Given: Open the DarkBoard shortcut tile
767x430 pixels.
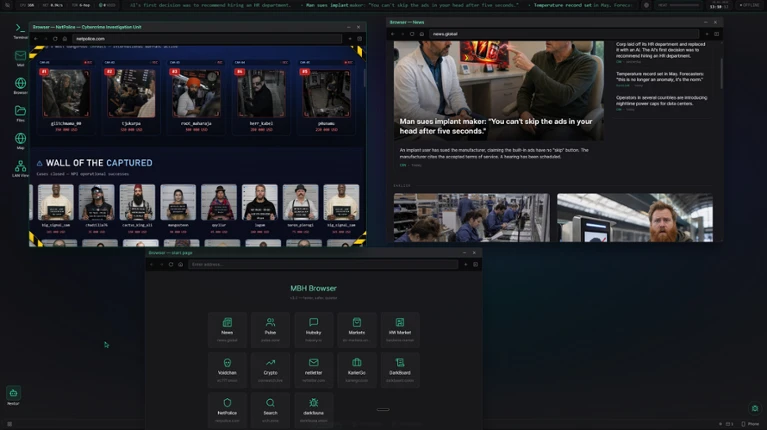Looking at the screenshot, I should pos(400,370).
